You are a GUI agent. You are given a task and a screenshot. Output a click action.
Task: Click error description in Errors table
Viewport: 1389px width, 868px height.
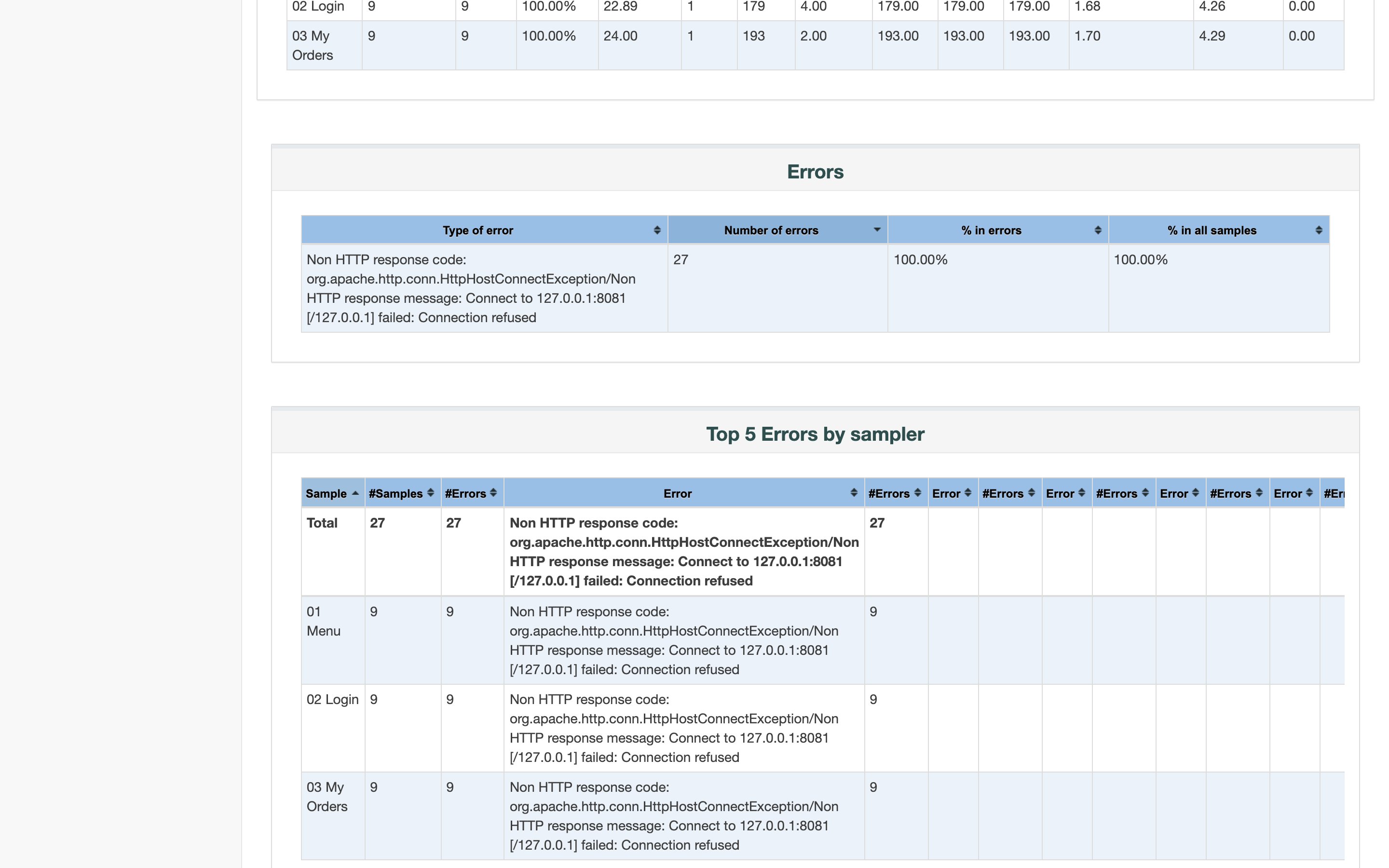coord(471,288)
